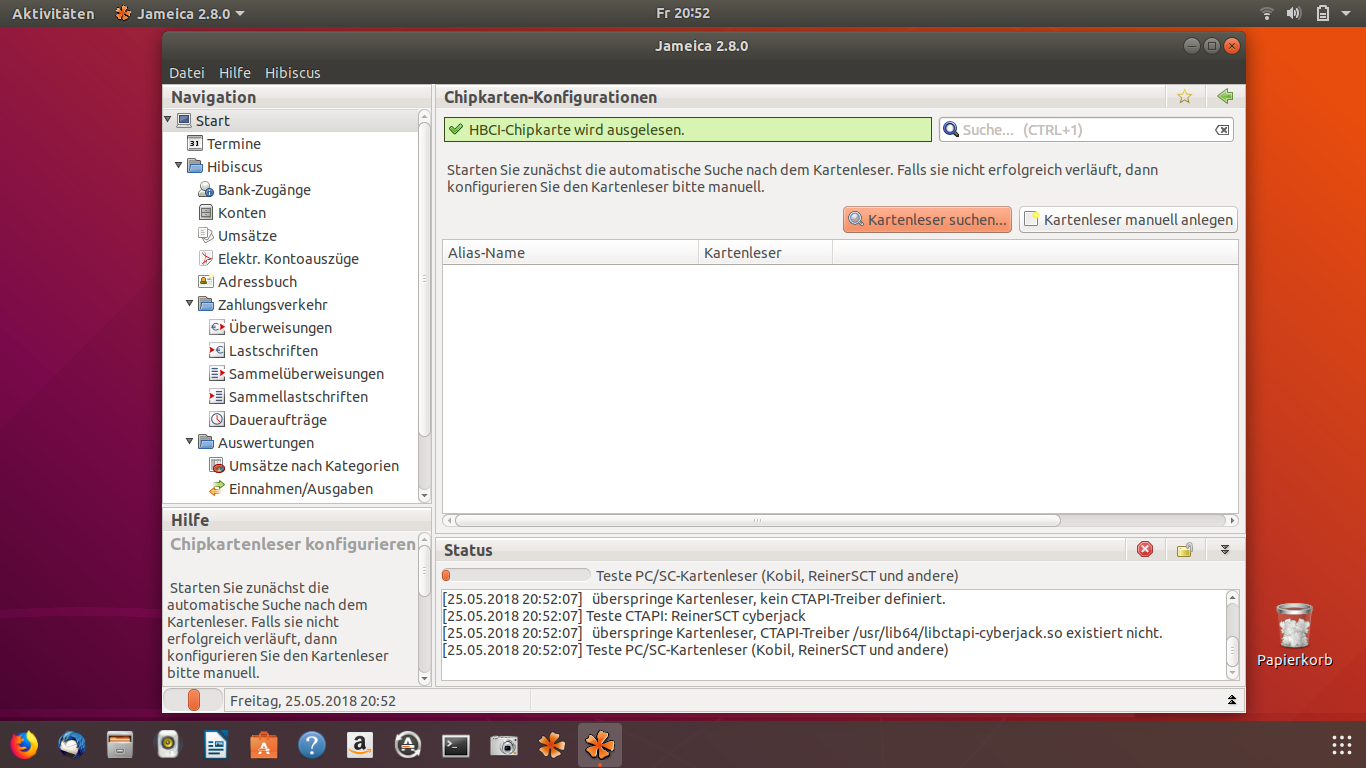Viewport: 1366px width, 768px height.
Task: Open Sammelüberweisungen entry
Action: tap(296, 374)
